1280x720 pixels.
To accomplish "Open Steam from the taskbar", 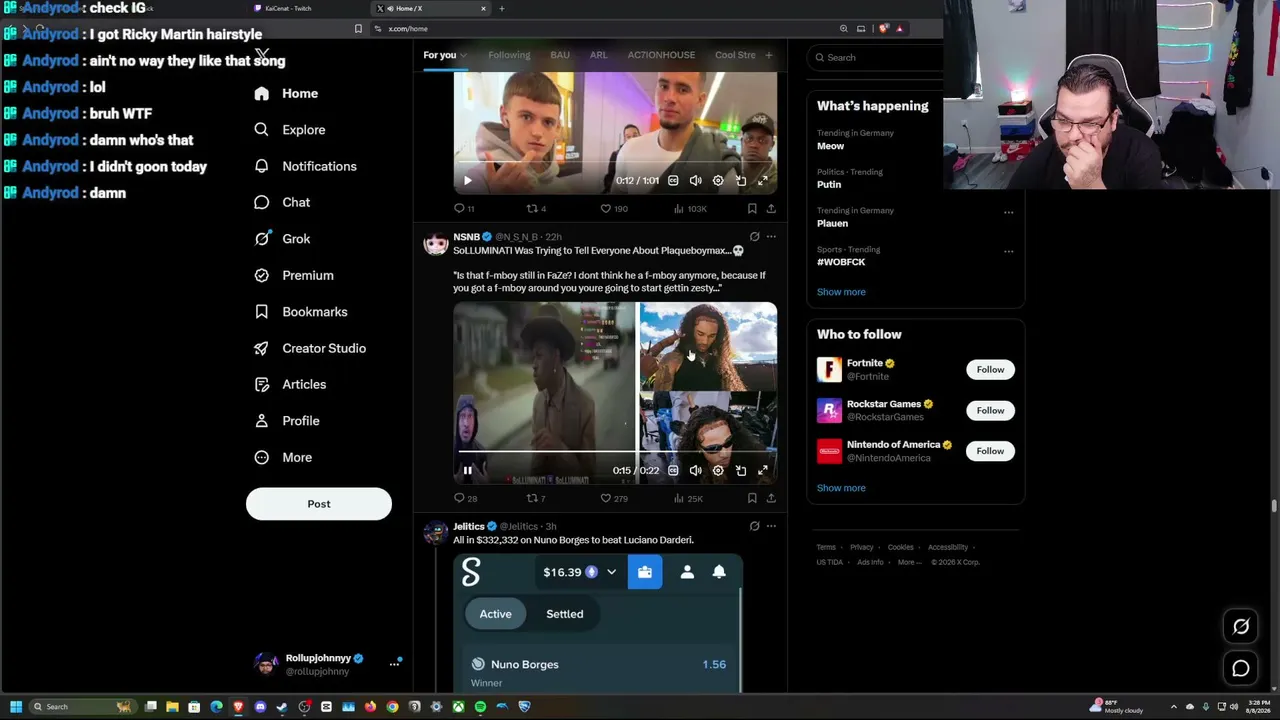I will click(282, 707).
